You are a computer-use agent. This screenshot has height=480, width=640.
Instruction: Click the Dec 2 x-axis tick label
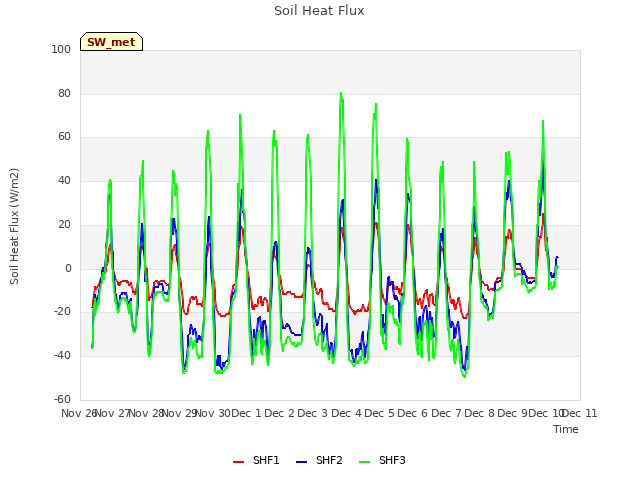[280, 413]
